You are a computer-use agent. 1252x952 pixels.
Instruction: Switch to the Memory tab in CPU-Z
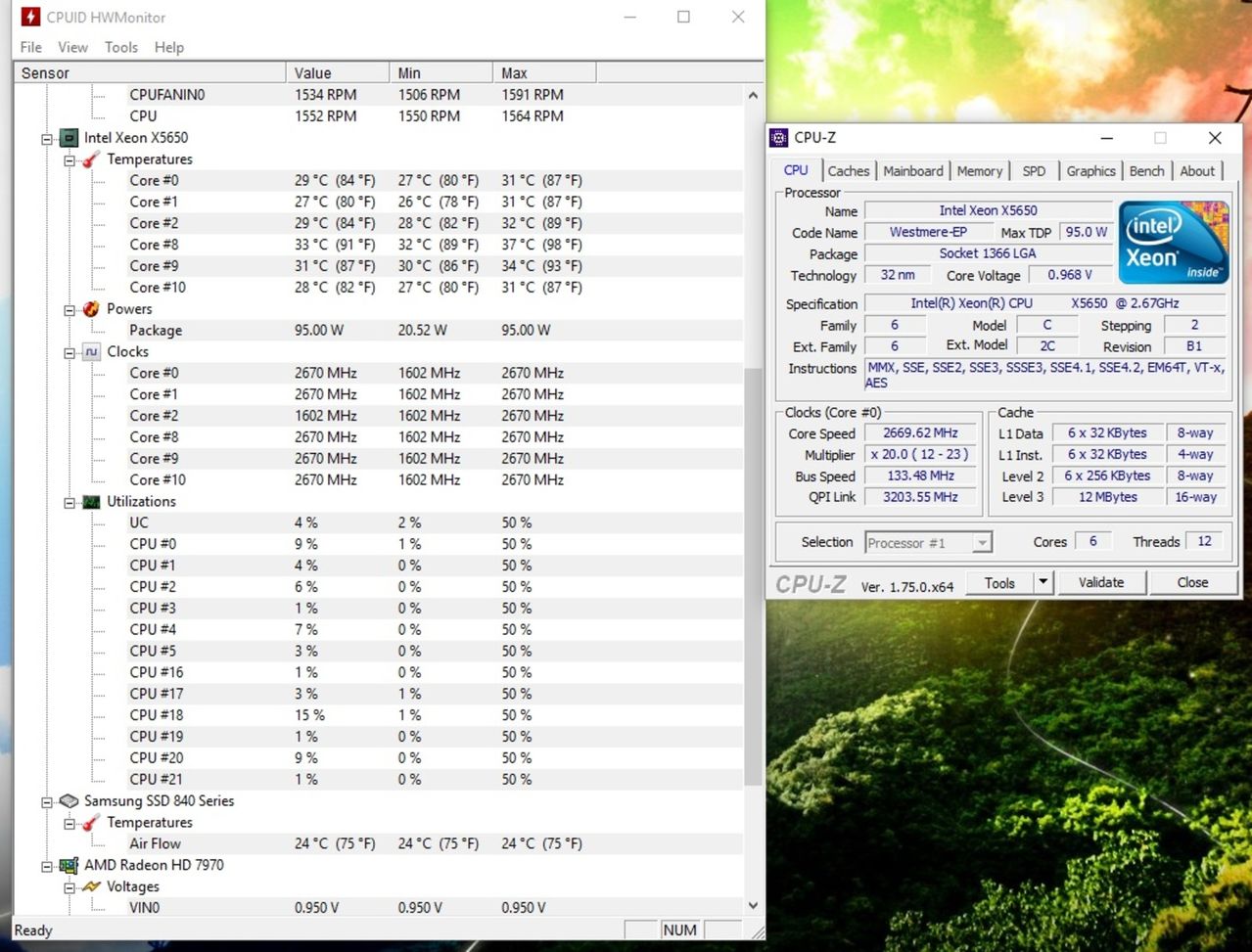979,171
